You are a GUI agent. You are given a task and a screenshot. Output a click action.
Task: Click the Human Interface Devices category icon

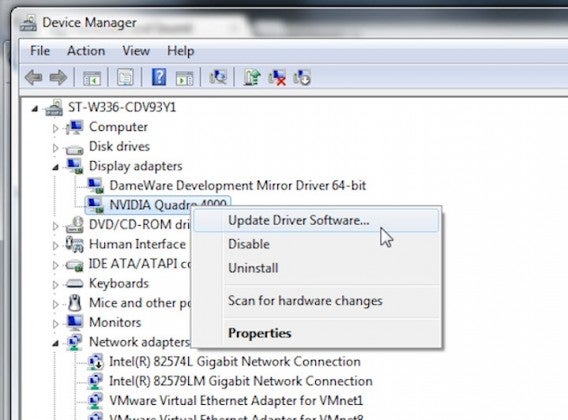(75, 245)
